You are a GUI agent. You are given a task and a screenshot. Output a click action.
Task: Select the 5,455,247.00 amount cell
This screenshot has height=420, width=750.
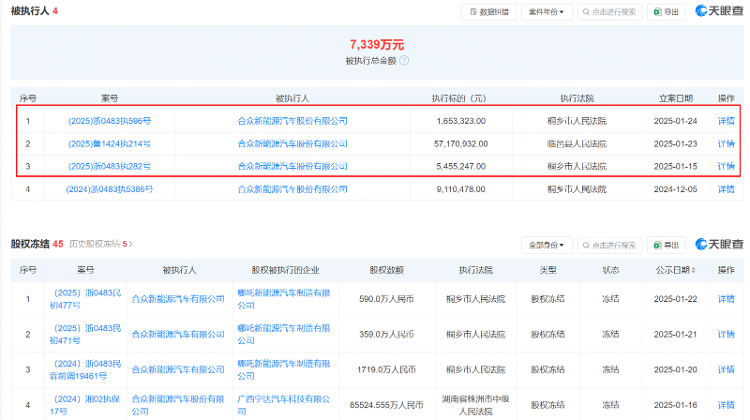click(x=461, y=166)
